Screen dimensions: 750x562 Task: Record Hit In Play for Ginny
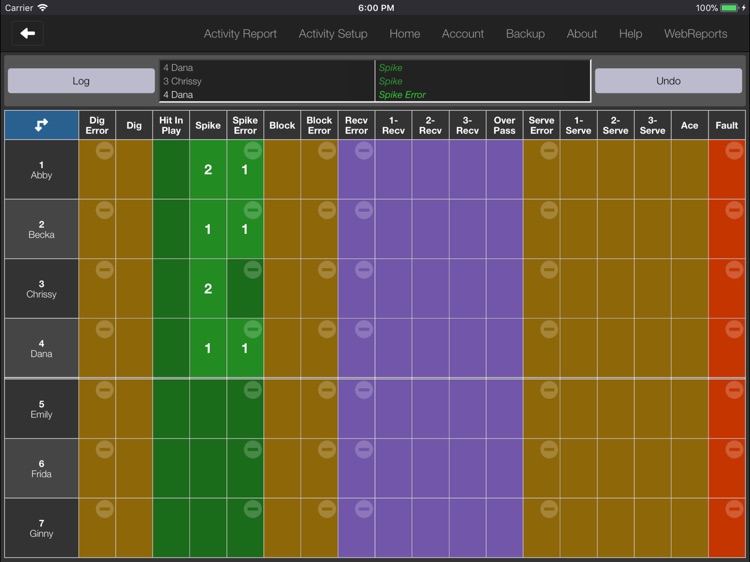click(x=171, y=528)
